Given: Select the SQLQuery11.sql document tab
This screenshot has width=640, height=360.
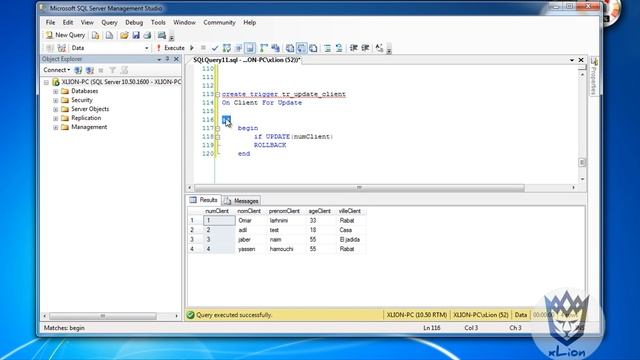Looking at the screenshot, I should 247,60.
